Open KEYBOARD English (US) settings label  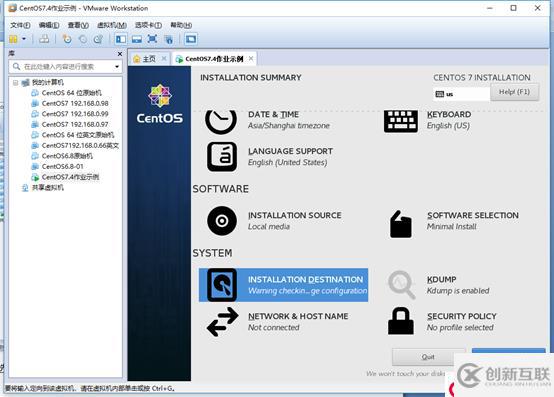pos(449,120)
